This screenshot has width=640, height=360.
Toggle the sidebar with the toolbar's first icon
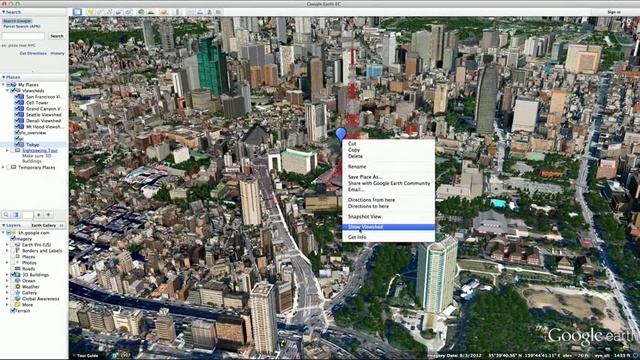click(77, 12)
